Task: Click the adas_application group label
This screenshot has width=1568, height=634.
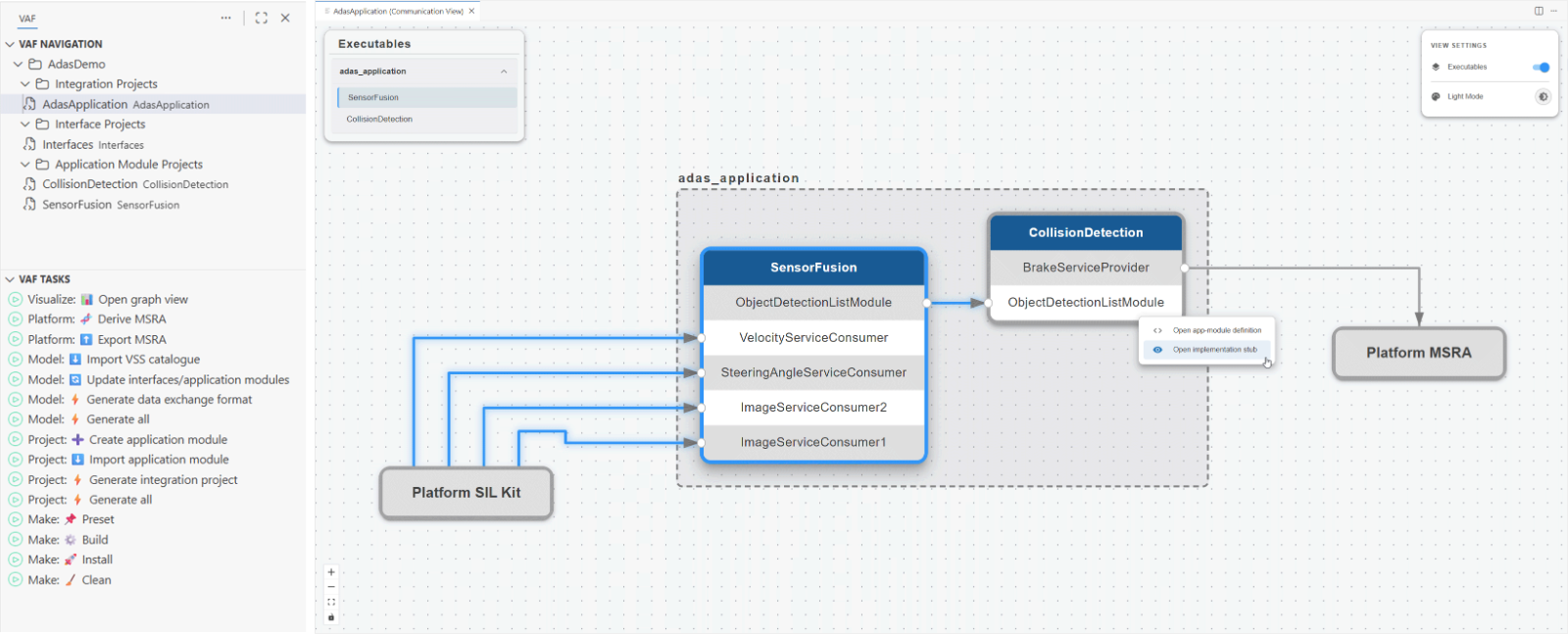Action: (739, 178)
